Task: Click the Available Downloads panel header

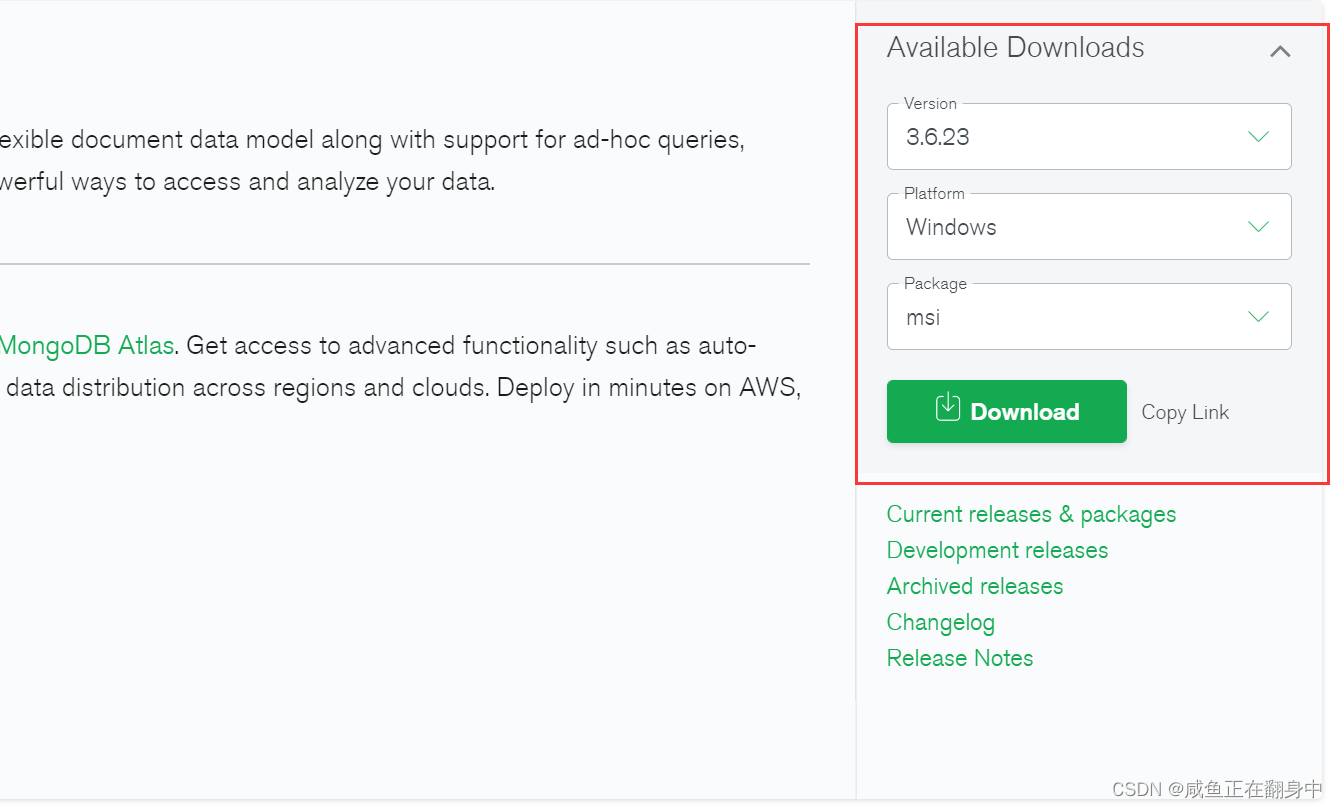Action: tap(1015, 47)
